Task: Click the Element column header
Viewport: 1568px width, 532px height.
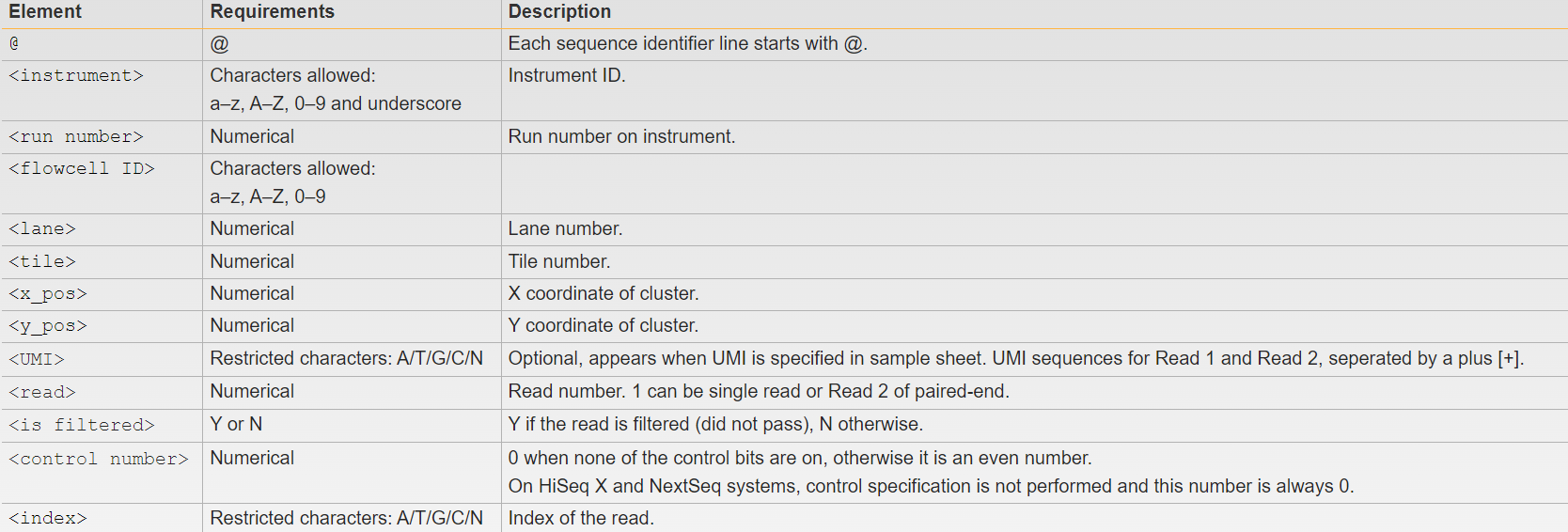Action: (45, 12)
